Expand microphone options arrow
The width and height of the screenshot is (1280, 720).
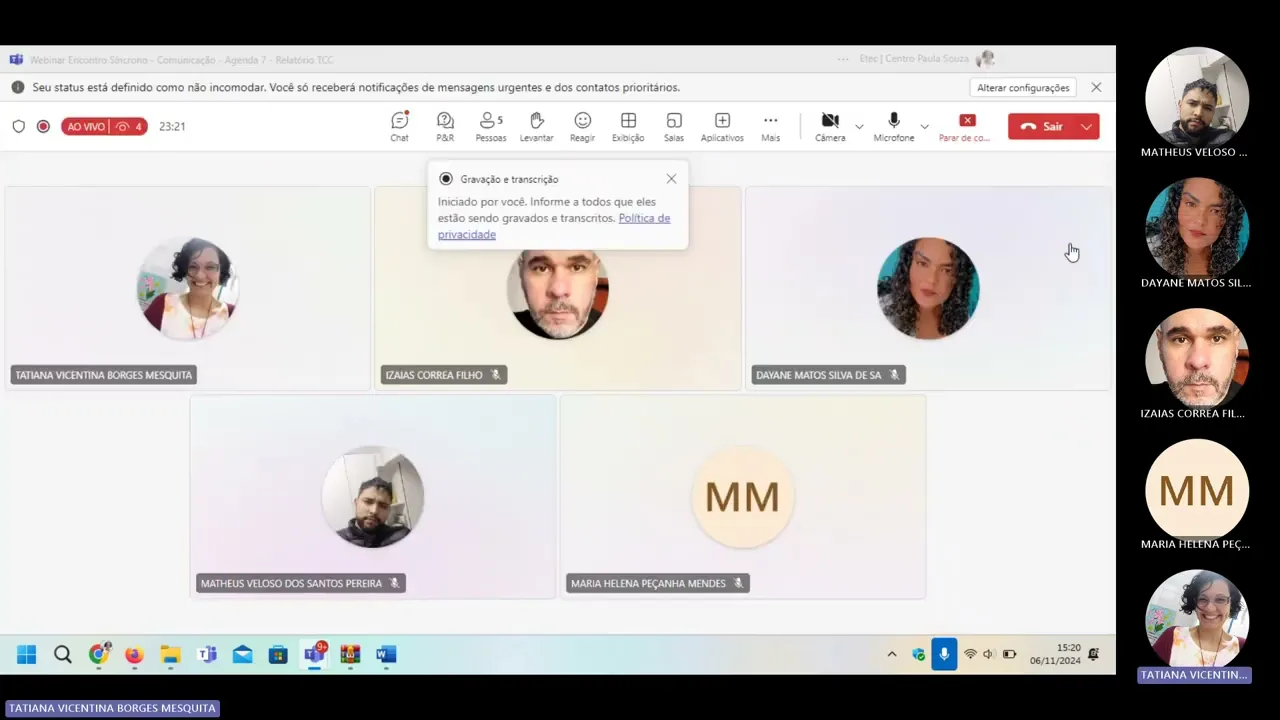click(924, 127)
